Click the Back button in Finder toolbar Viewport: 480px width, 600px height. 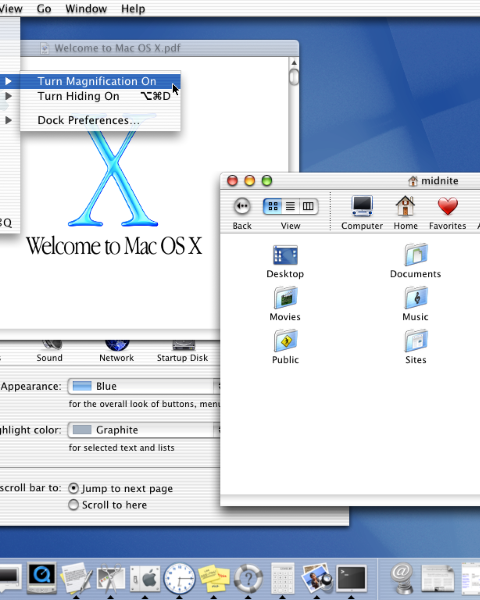tap(242, 206)
